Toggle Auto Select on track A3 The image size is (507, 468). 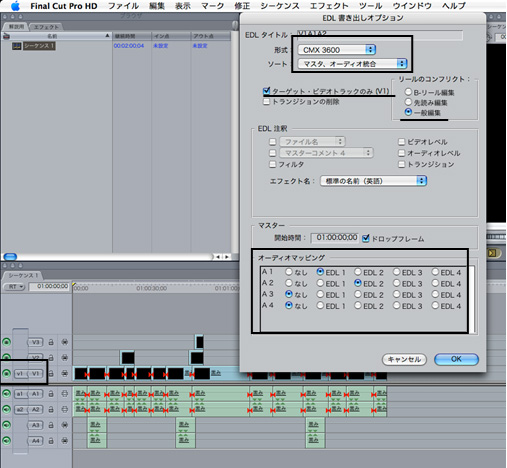(x=65, y=425)
